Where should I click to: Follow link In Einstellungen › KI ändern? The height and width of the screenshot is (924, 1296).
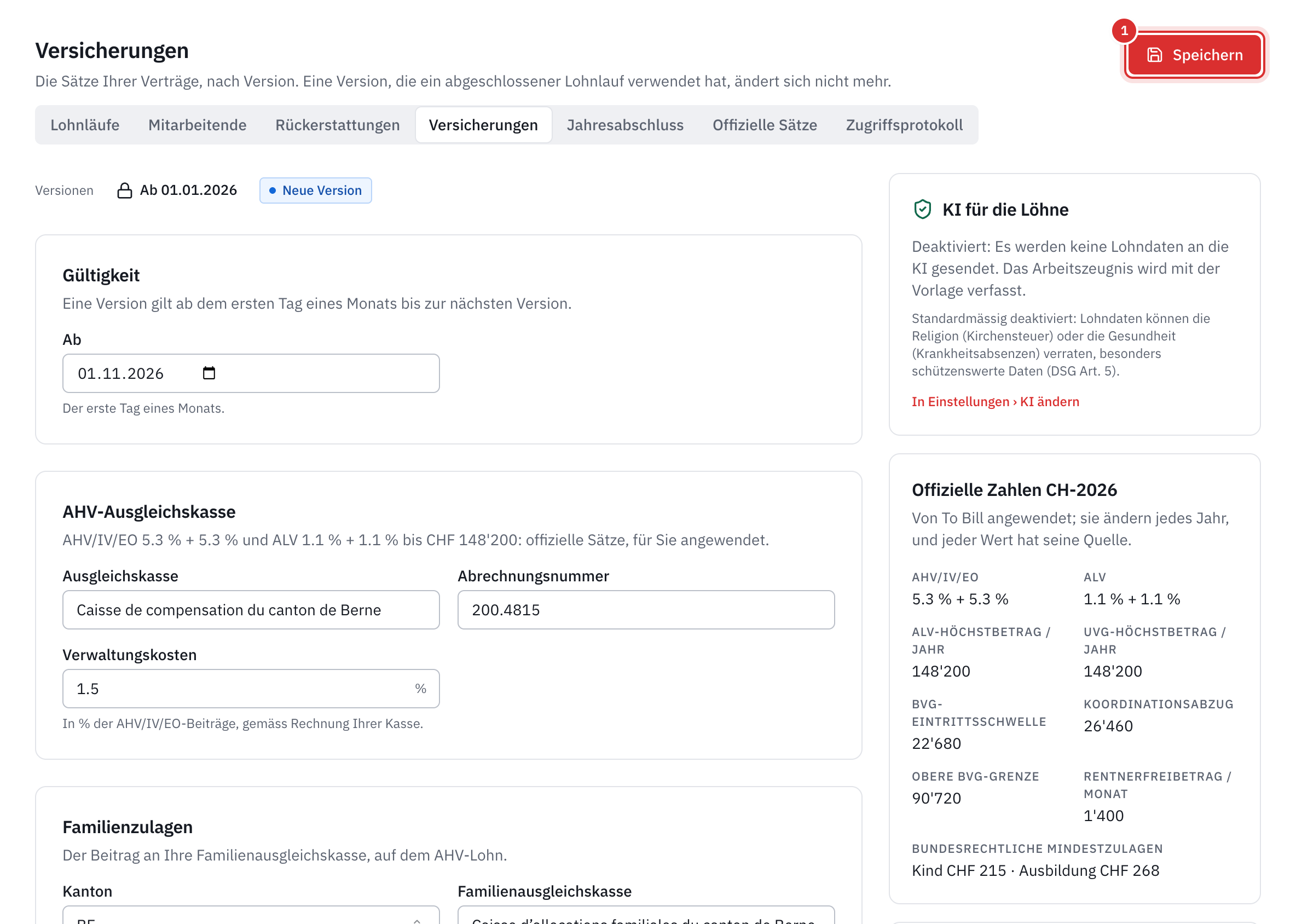point(994,401)
